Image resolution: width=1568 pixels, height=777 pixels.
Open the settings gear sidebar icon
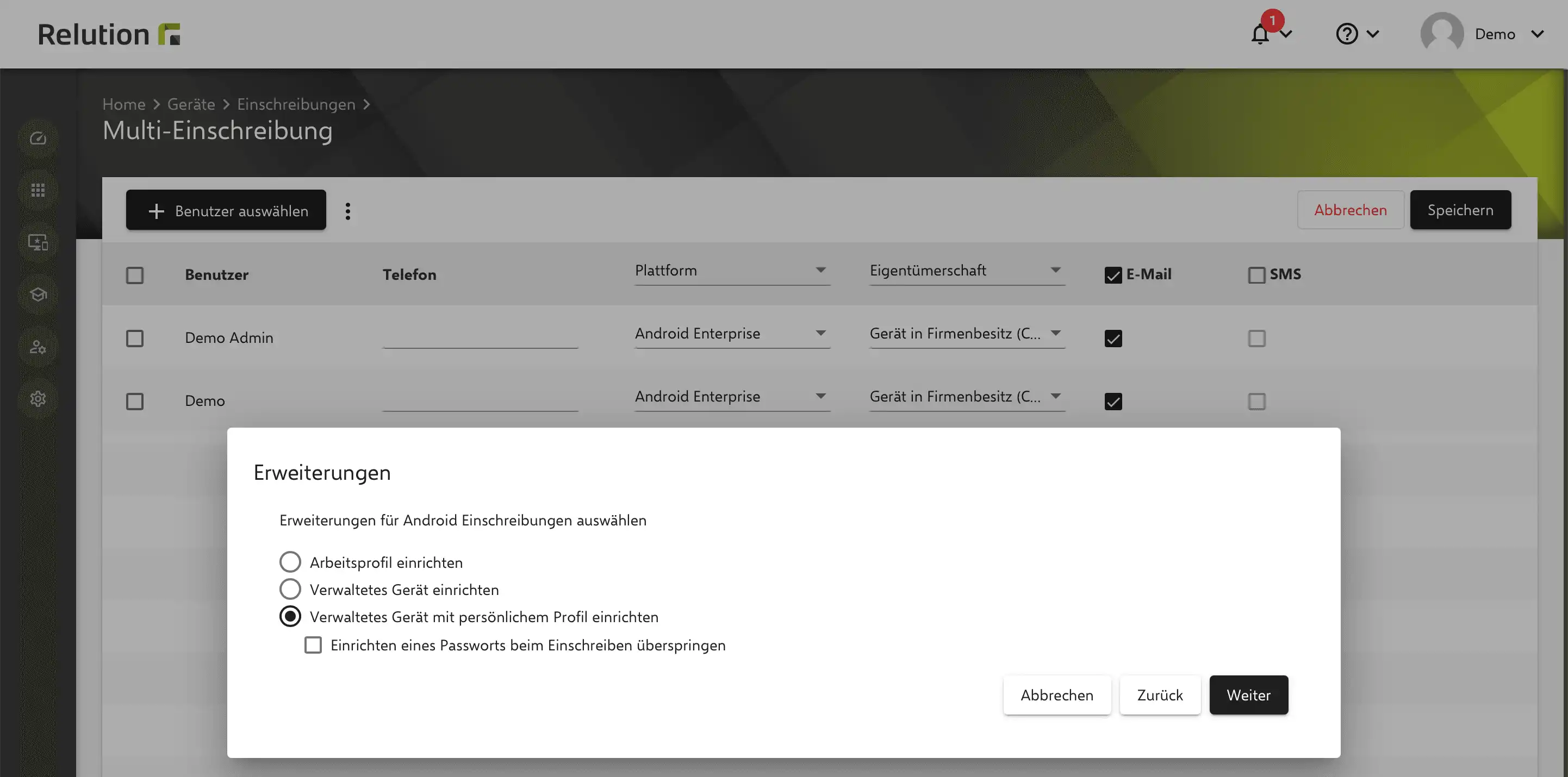coord(38,399)
